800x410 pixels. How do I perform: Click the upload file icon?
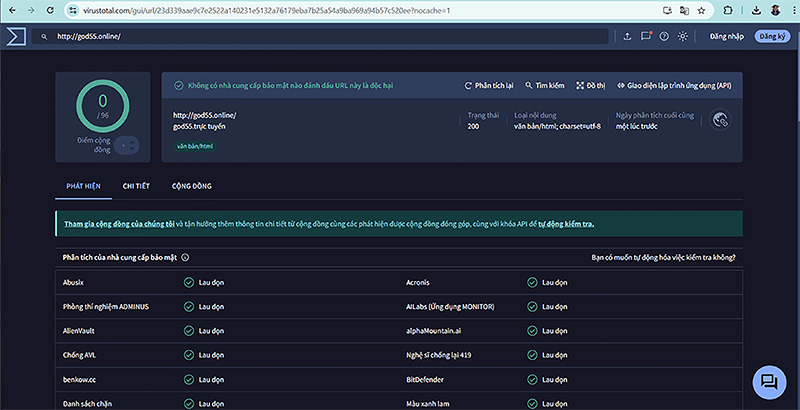click(627, 36)
